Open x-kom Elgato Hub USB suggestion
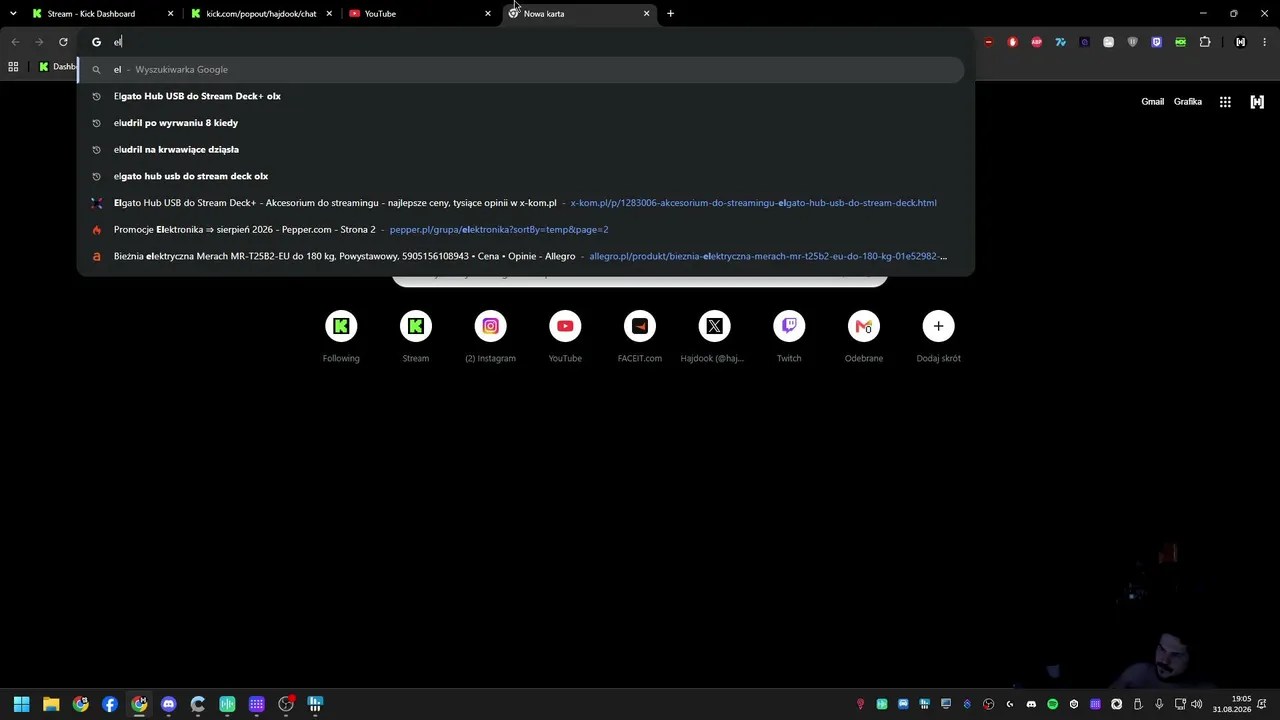The image size is (1280, 720). [x=521, y=203]
